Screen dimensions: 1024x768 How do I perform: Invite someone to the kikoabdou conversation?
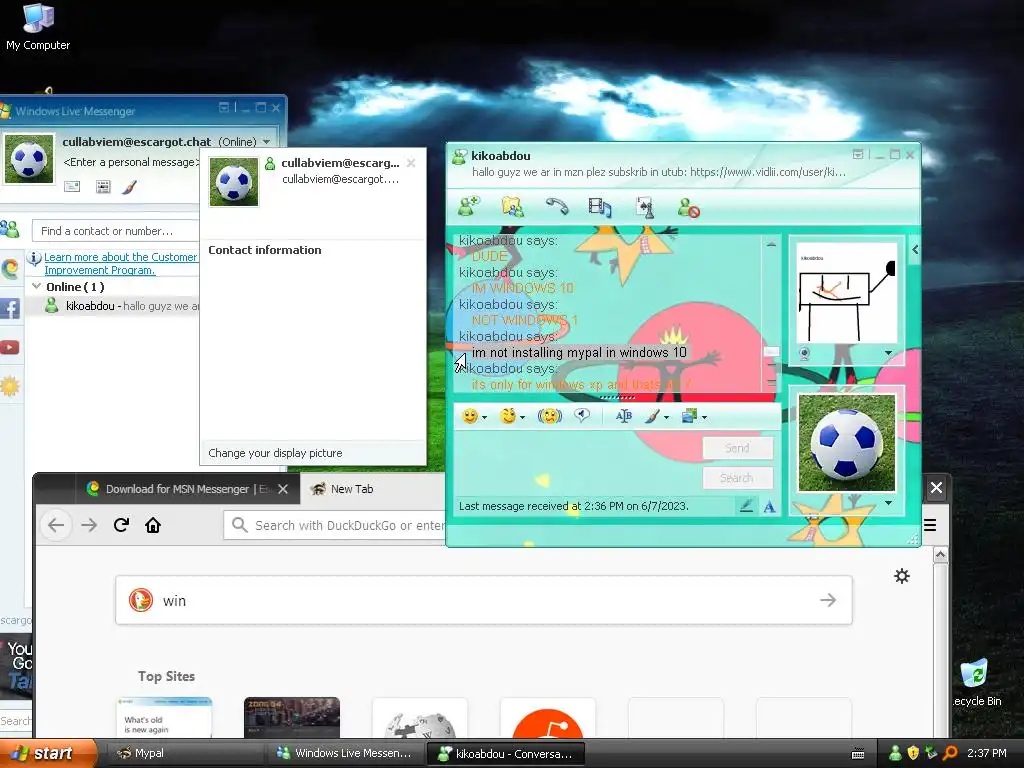pyautogui.click(x=469, y=206)
